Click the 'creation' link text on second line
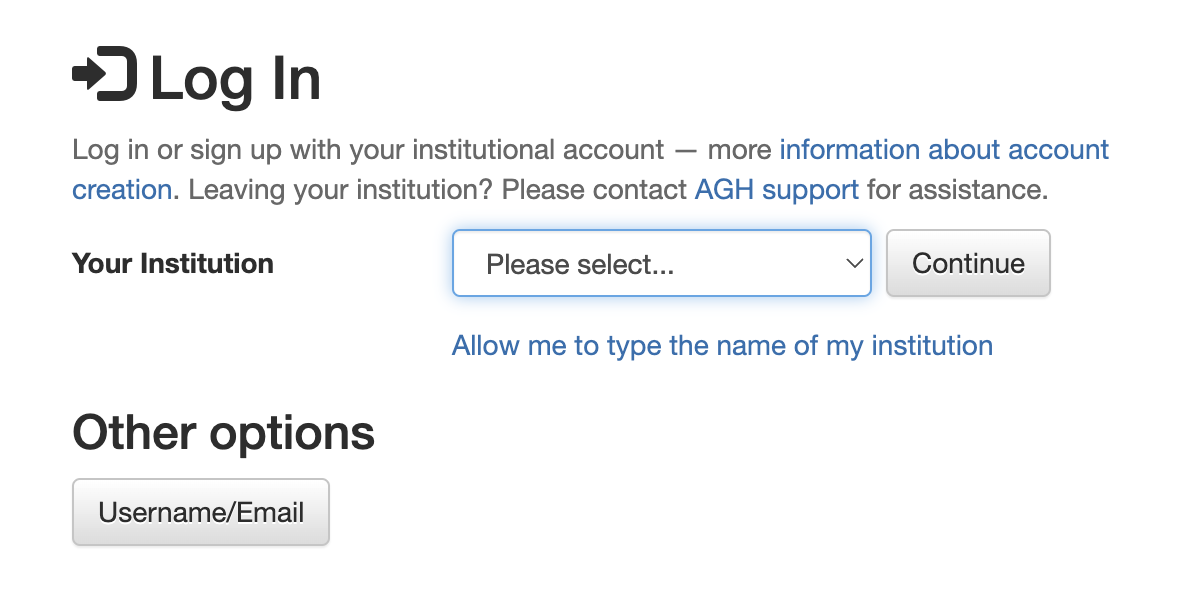The image size is (1190, 604). [x=122, y=190]
